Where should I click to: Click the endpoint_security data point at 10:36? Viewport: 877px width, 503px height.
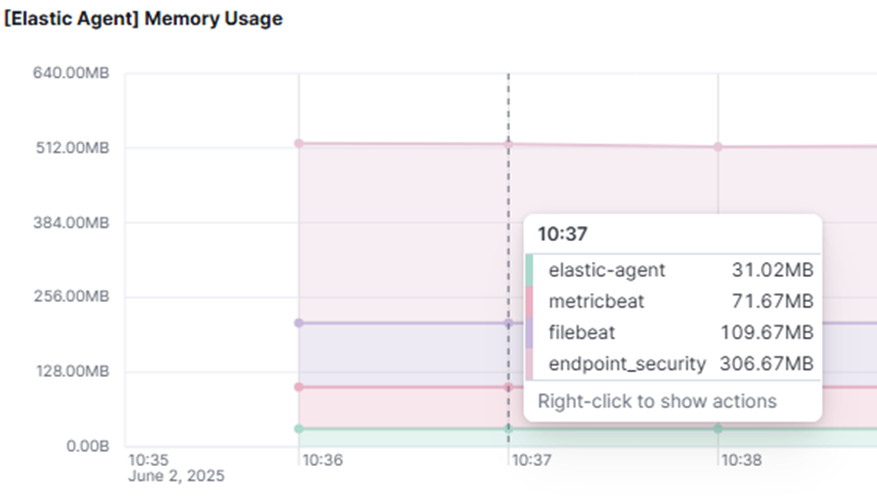tap(298, 143)
